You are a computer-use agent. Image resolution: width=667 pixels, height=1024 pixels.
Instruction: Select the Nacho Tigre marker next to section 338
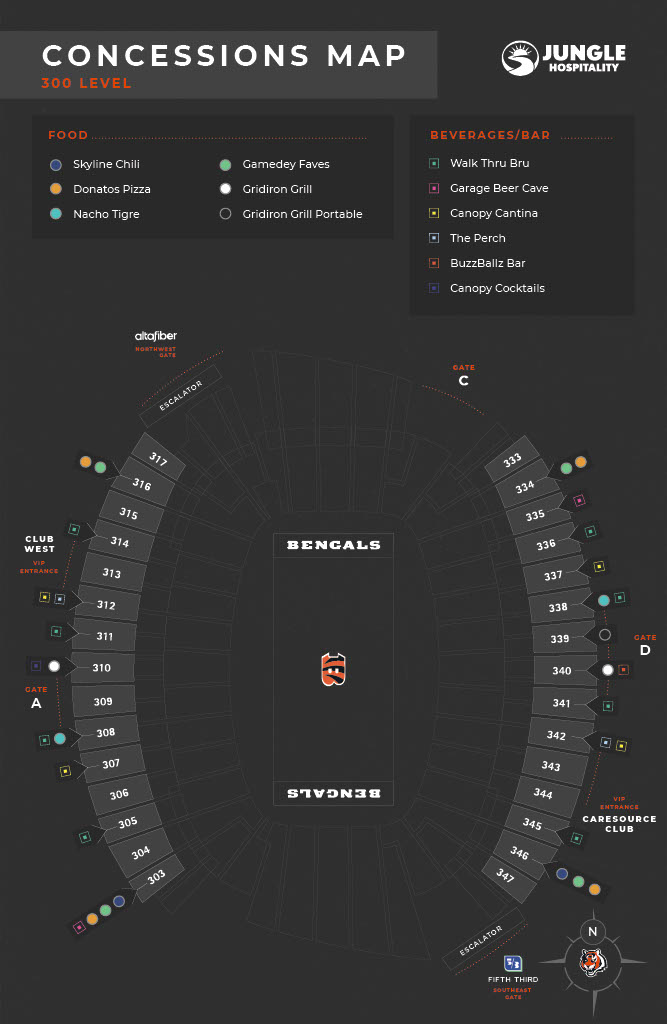pos(603,600)
